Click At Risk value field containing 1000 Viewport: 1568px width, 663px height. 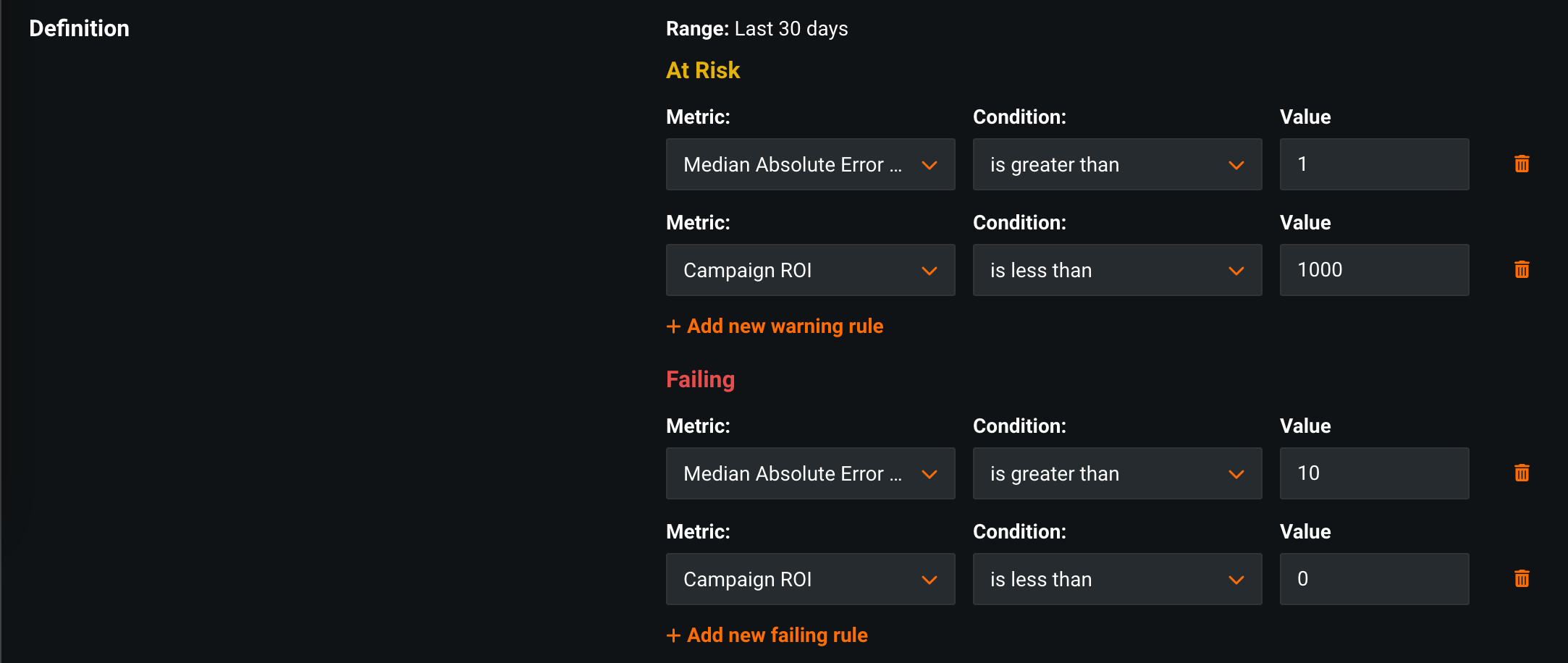(x=1374, y=270)
